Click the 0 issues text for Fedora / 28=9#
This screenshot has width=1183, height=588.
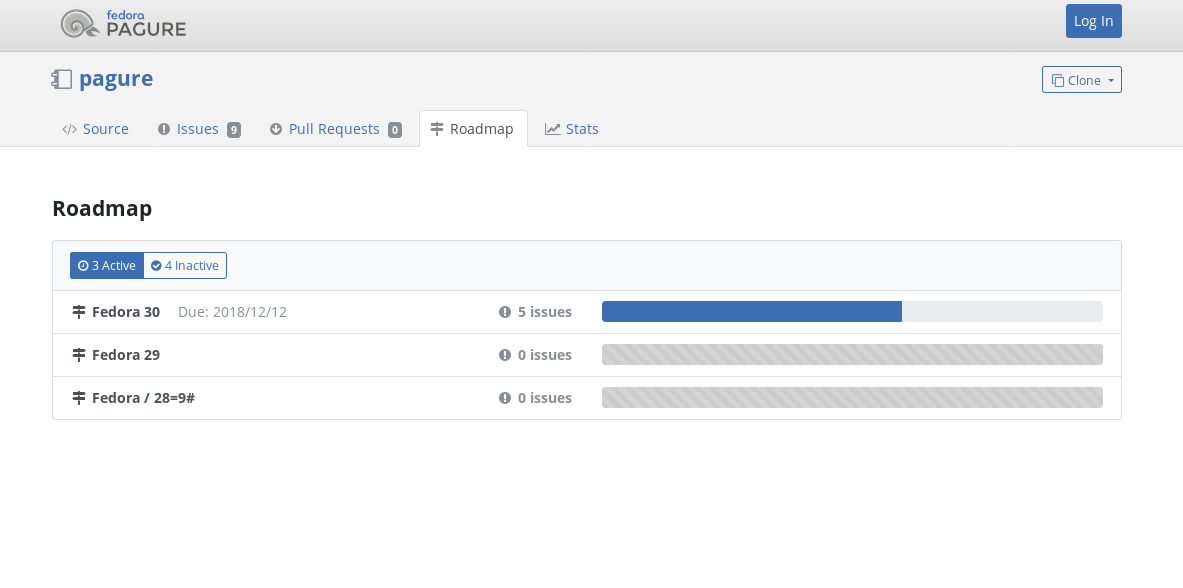pos(545,398)
